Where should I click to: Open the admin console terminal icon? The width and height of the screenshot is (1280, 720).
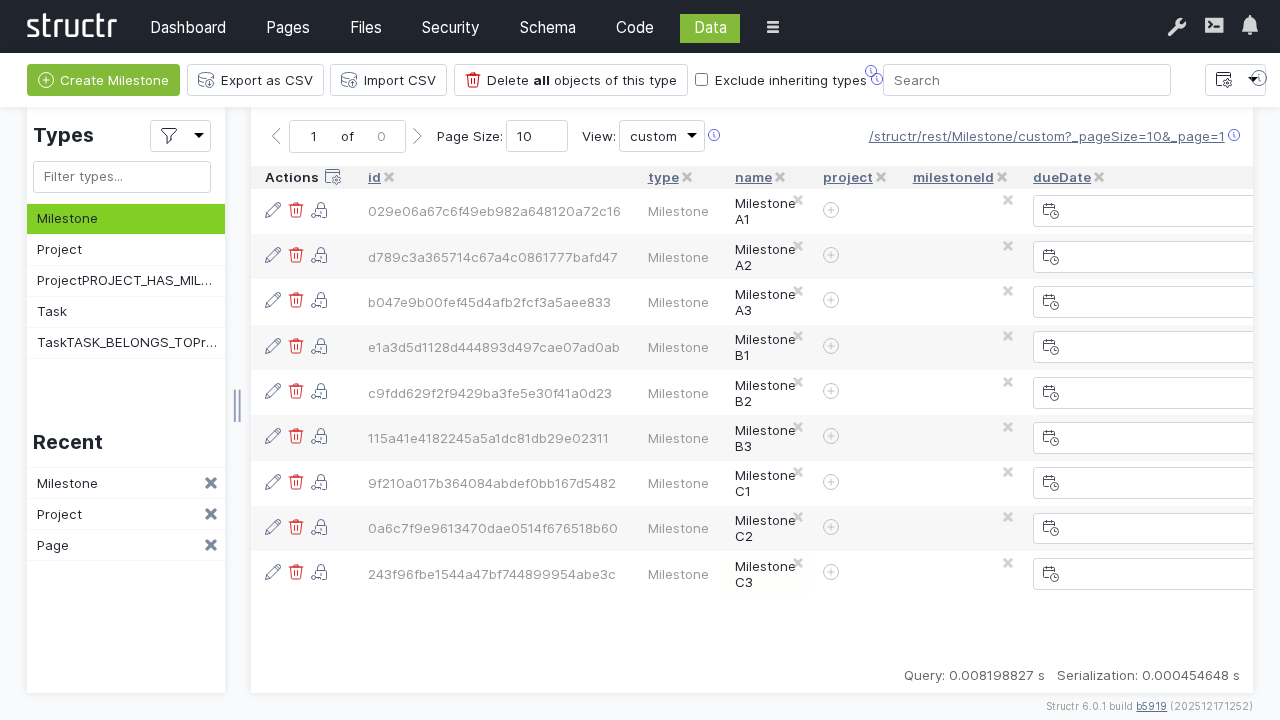click(x=1214, y=26)
